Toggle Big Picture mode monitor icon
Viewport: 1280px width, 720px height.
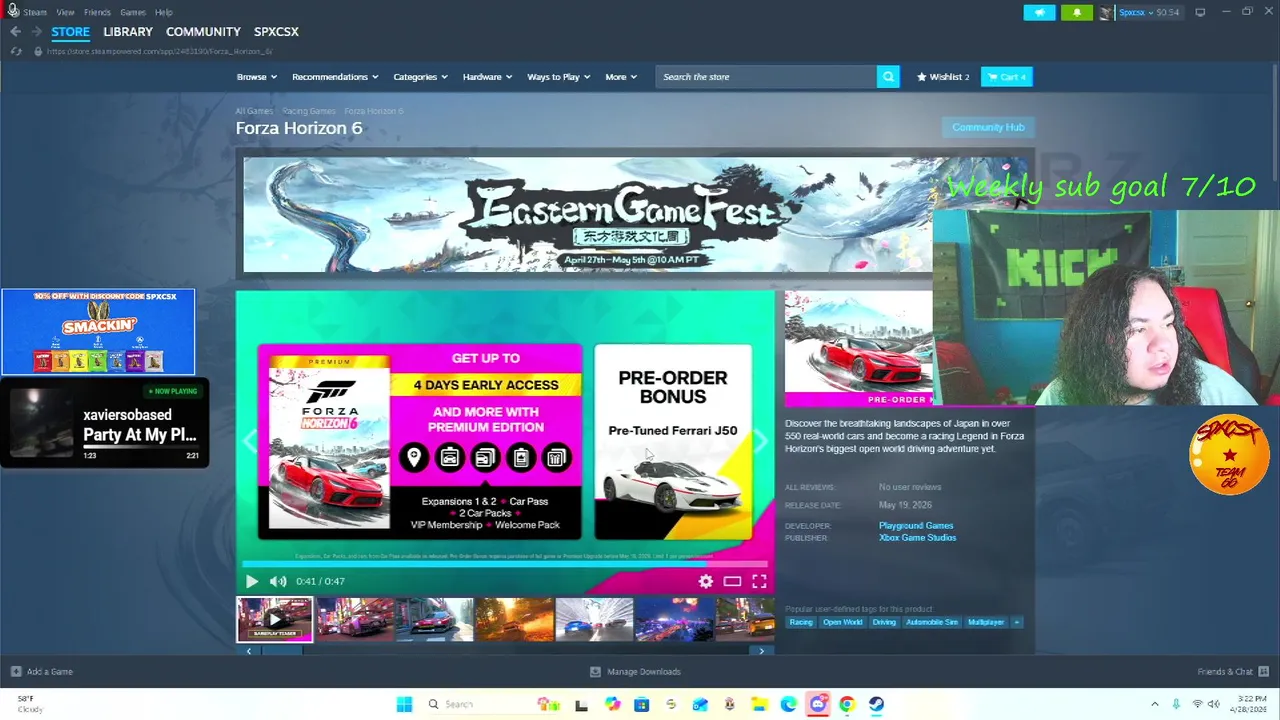(1200, 12)
